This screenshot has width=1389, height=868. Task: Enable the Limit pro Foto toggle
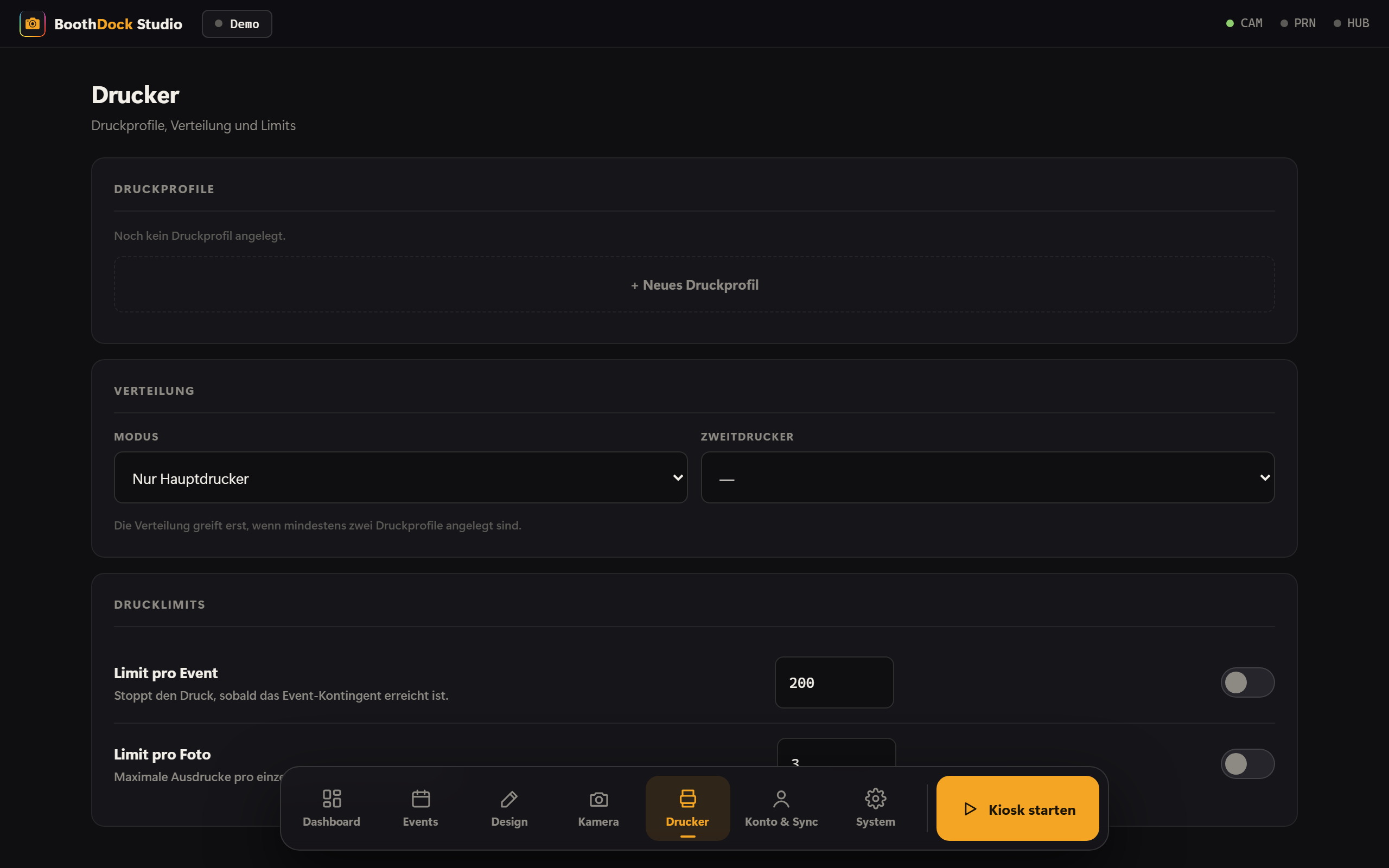[1247, 763]
